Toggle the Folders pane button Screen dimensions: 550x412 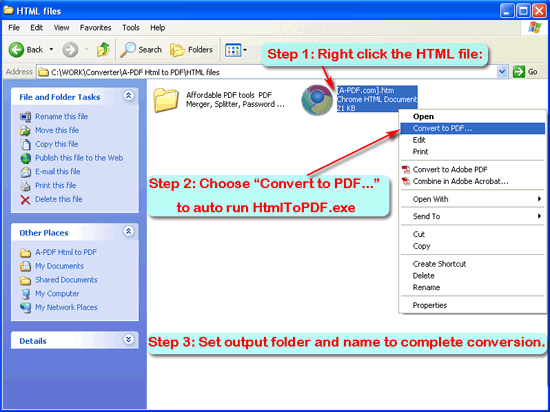point(192,50)
